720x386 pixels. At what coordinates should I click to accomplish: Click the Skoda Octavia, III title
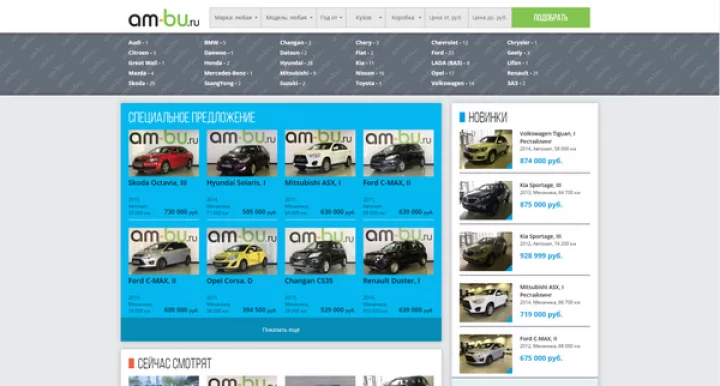(x=158, y=183)
